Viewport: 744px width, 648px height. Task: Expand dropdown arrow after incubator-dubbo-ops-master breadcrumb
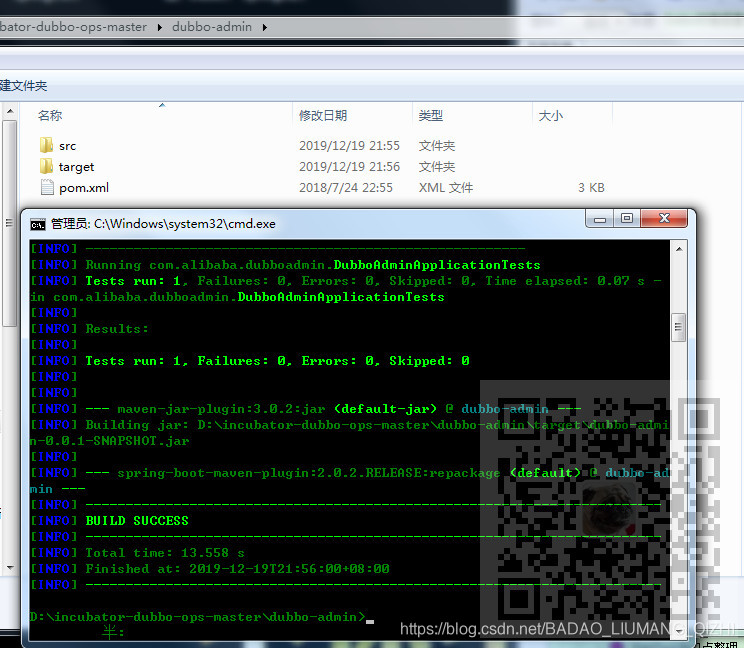coord(160,28)
